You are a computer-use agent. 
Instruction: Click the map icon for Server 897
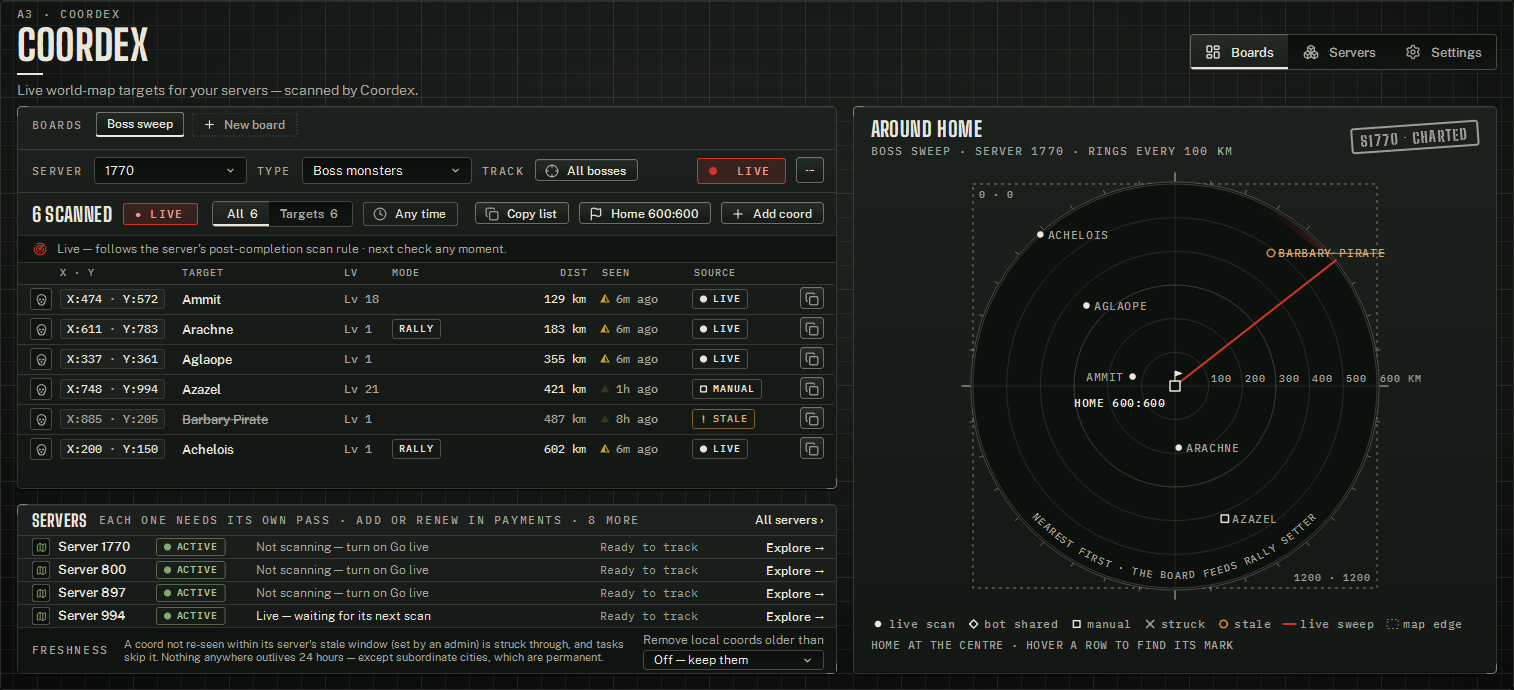[x=41, y=593]
